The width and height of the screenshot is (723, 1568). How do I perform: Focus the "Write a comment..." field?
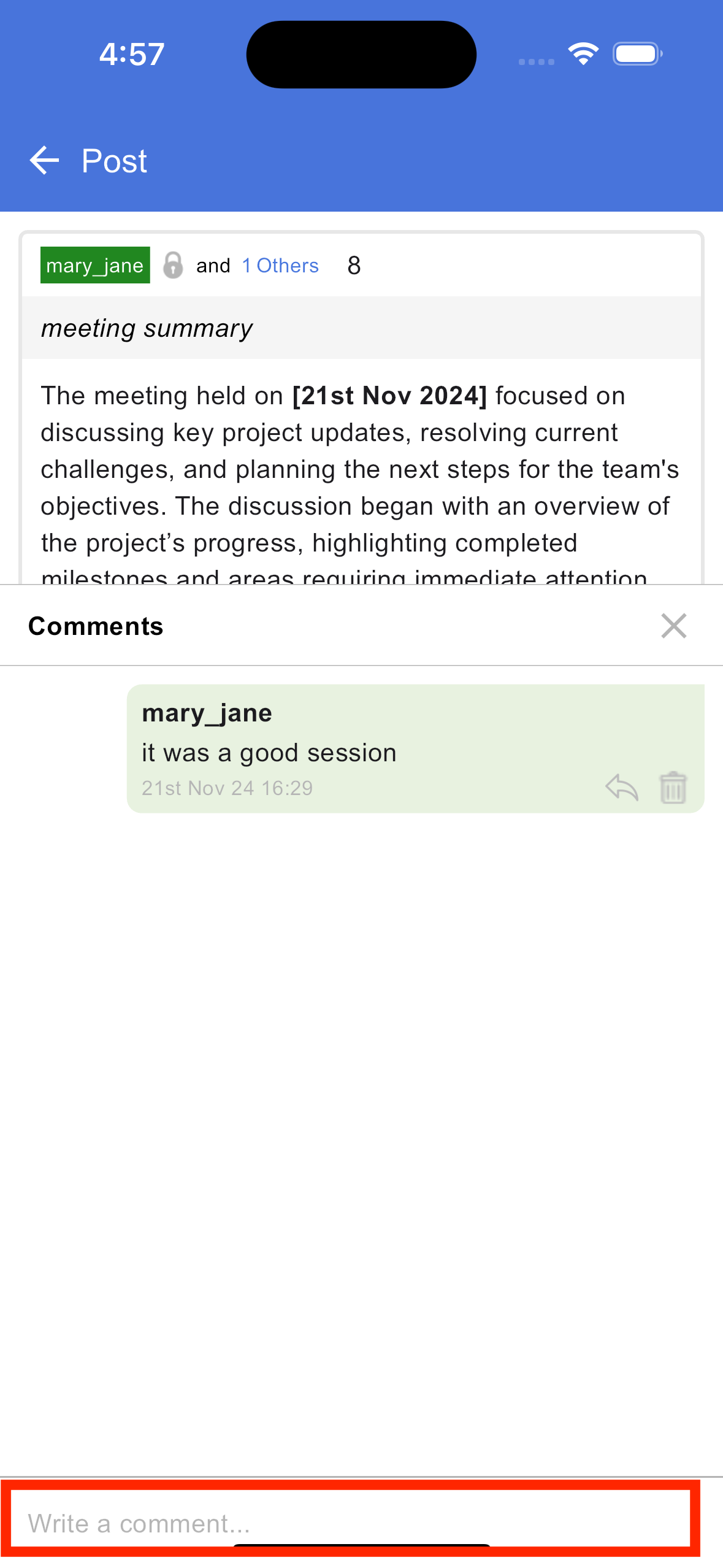[350, 1523]
